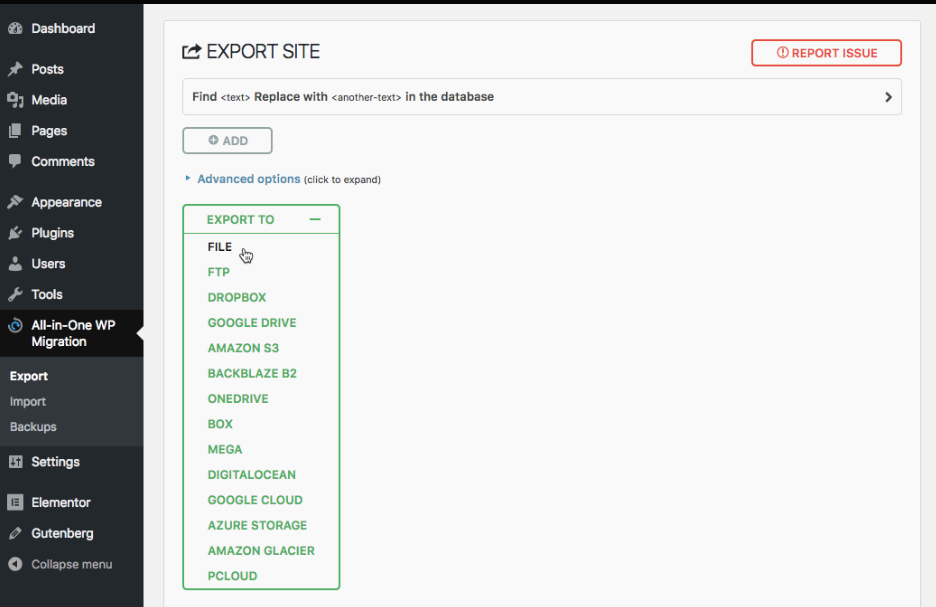
Task: Select GOOGLE CLOUD export option
Action: click(x=255, y=500)
